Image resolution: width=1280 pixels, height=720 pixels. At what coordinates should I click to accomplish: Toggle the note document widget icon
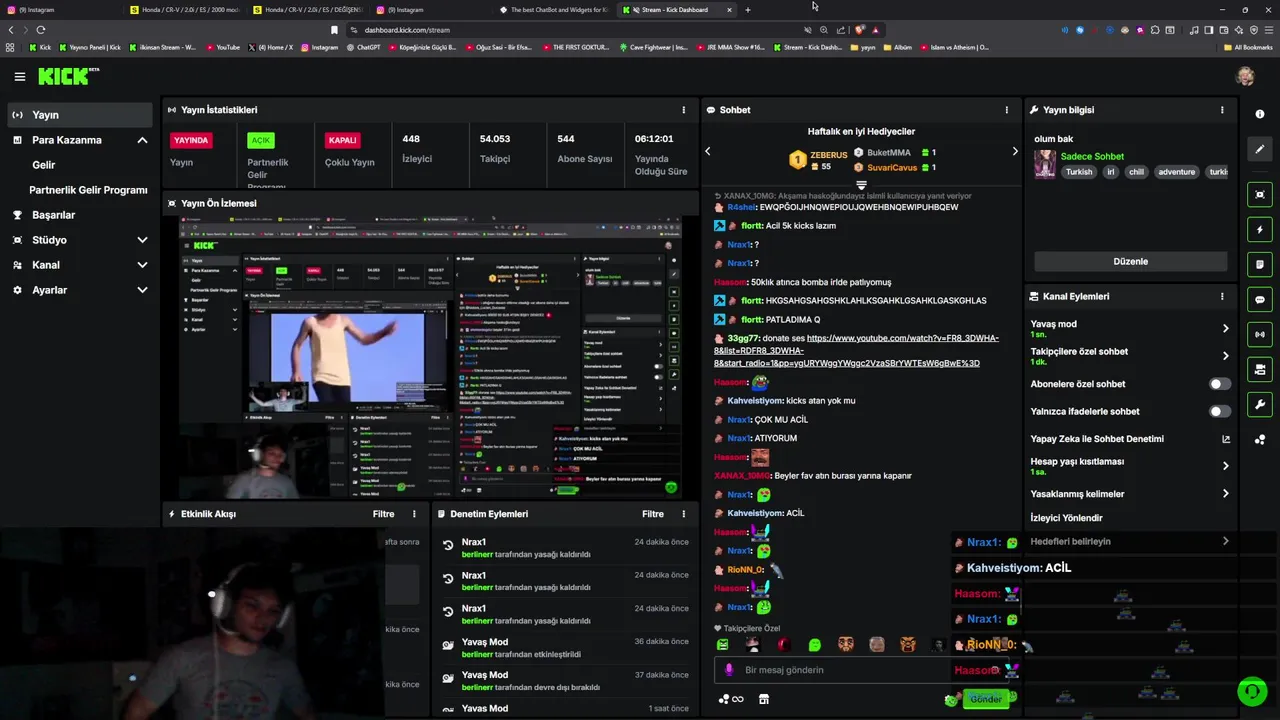click(x=1260, y=264)
